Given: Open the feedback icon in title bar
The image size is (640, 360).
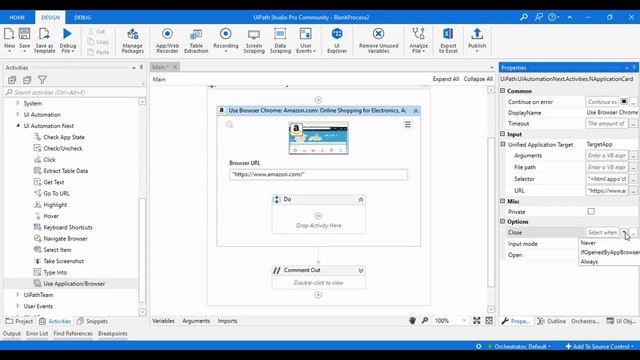Looking at the screenshot, I should [539, 17].
